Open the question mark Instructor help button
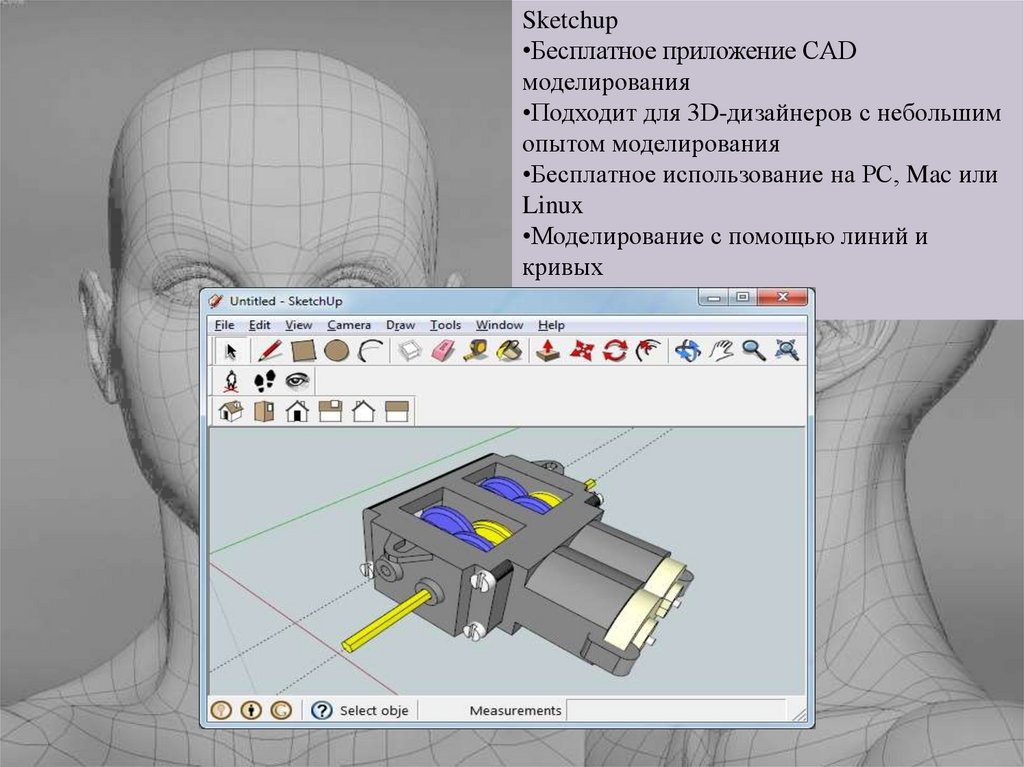1024x767 pixels. coord(321,710)
